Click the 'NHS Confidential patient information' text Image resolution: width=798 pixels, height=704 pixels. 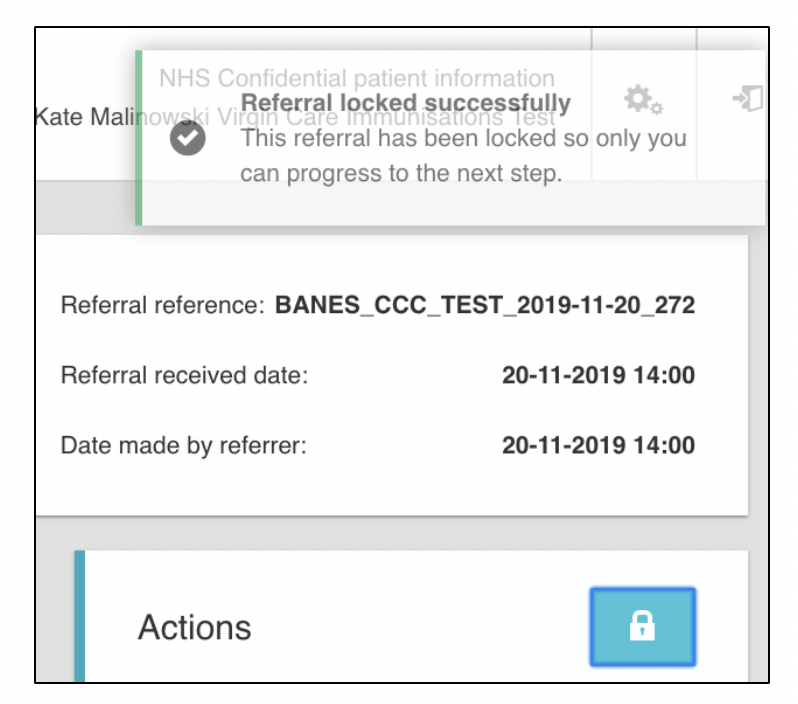point(356,78)
